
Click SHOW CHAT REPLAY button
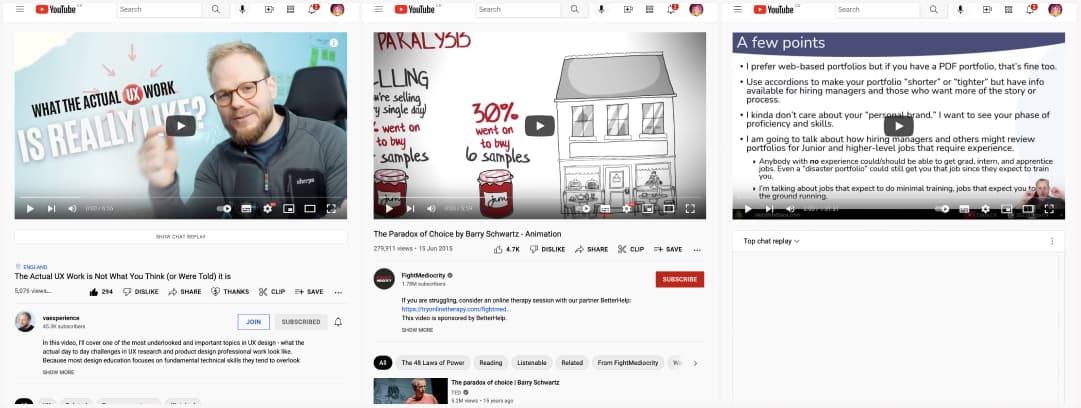coord(181,236)
